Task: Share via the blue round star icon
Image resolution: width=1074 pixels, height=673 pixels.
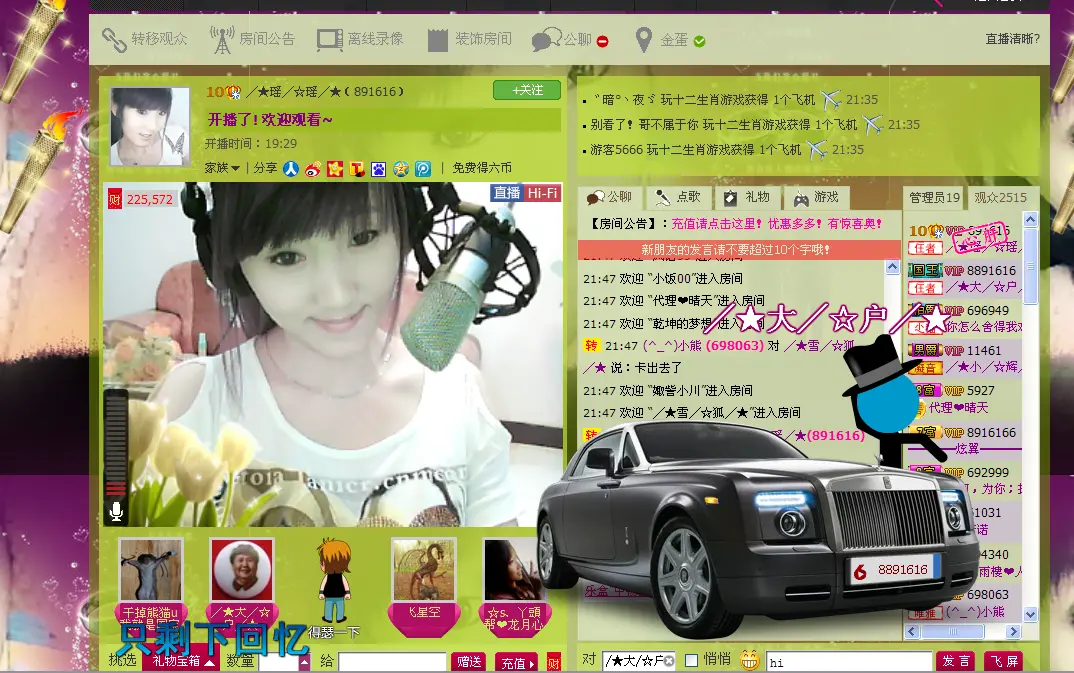Action: point(401,168)
